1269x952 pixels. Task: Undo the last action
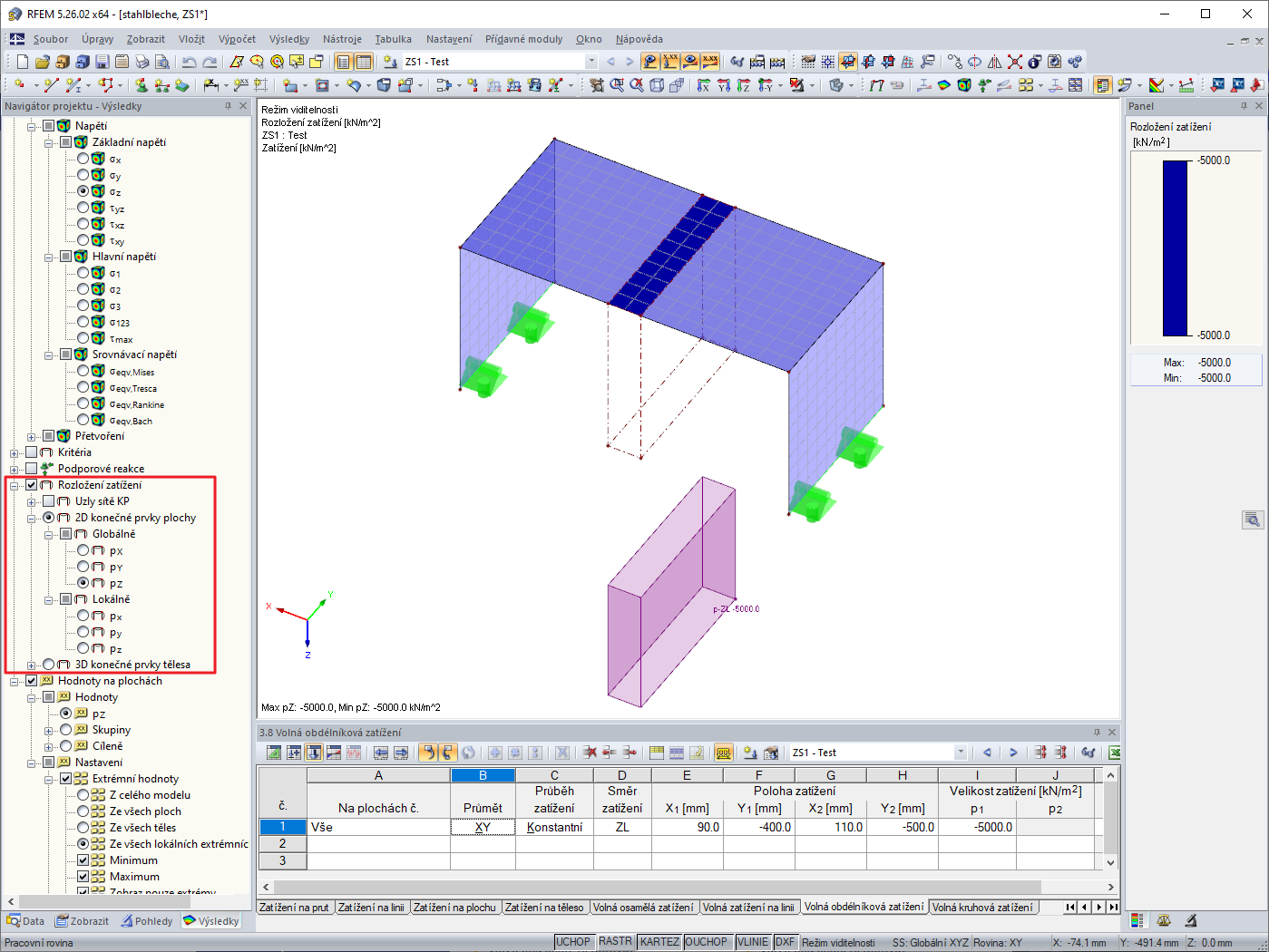[x=189, y=62]
